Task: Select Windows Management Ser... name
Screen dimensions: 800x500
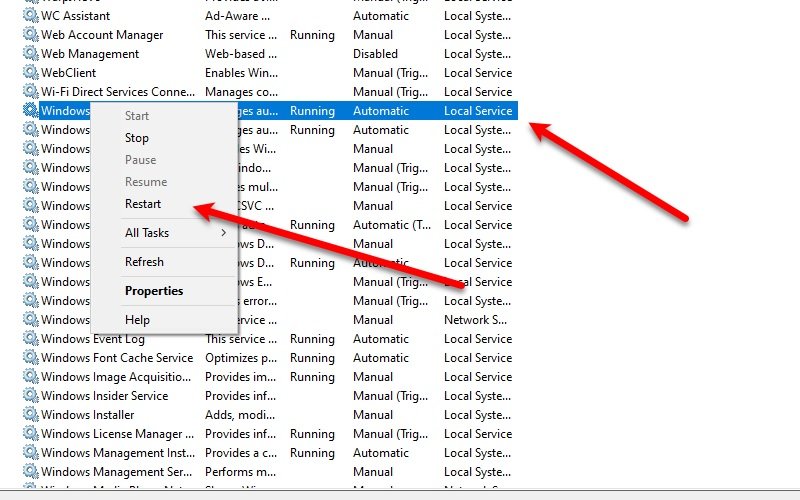Action: (x=116, y=471)
